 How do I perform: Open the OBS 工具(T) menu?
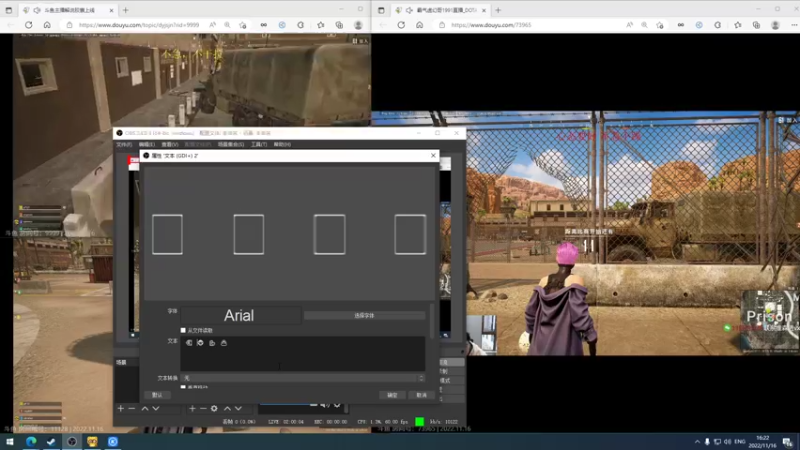[x=259, y=144]
